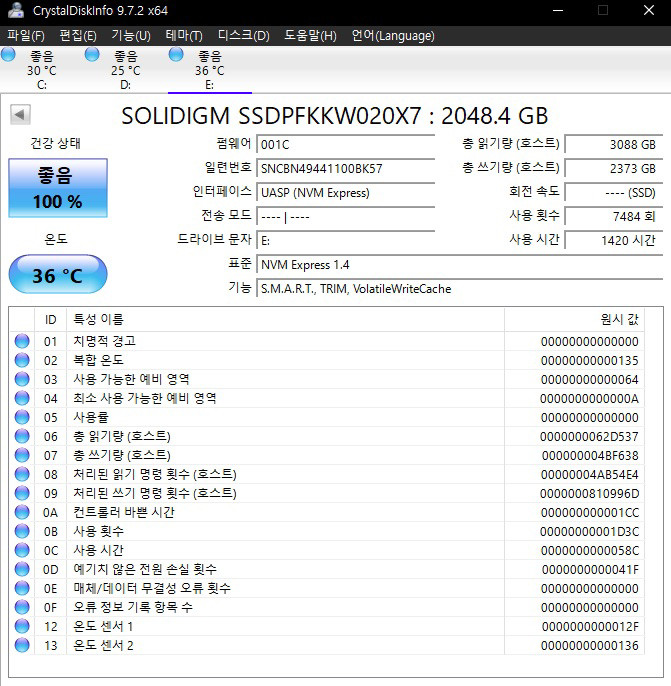Screen dimensions: 671x686
Task: Click the power-on hours value 1420 시간
Action: point(614,240)
